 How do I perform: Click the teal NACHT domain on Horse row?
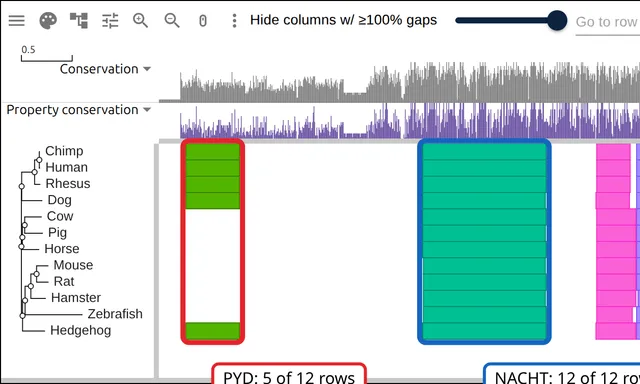tap(484, 249)
